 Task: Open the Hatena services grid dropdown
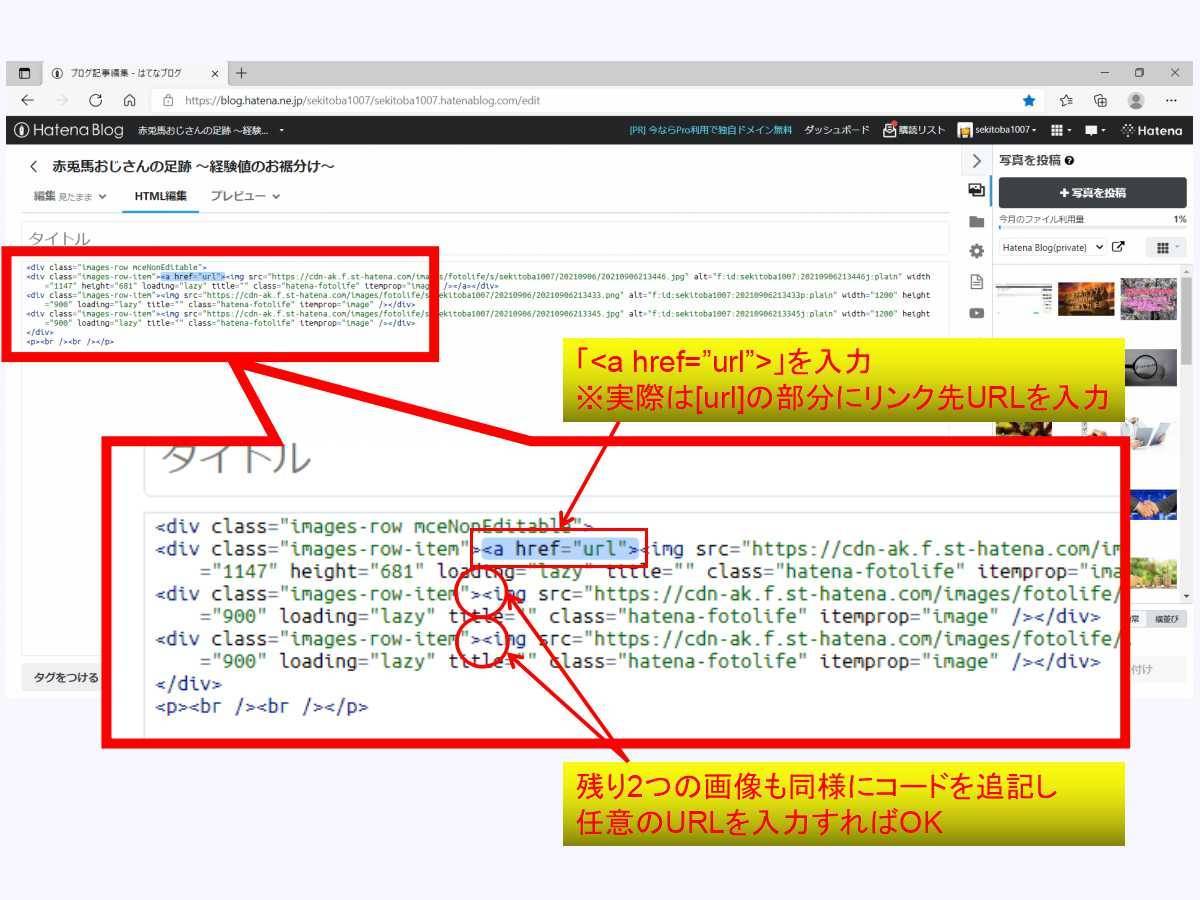click(1061, 130)
